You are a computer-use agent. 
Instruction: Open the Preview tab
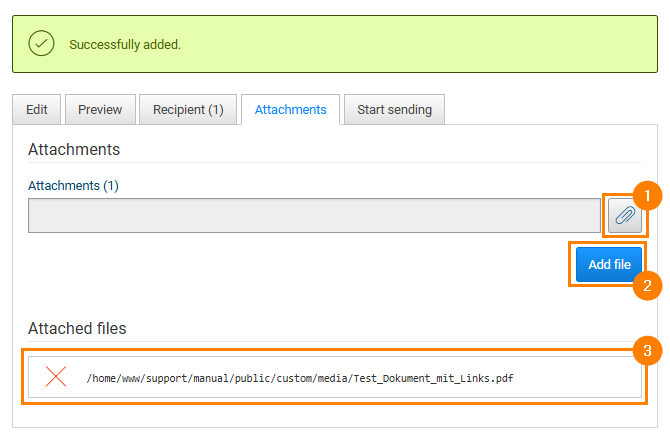(x=100, y=110)
